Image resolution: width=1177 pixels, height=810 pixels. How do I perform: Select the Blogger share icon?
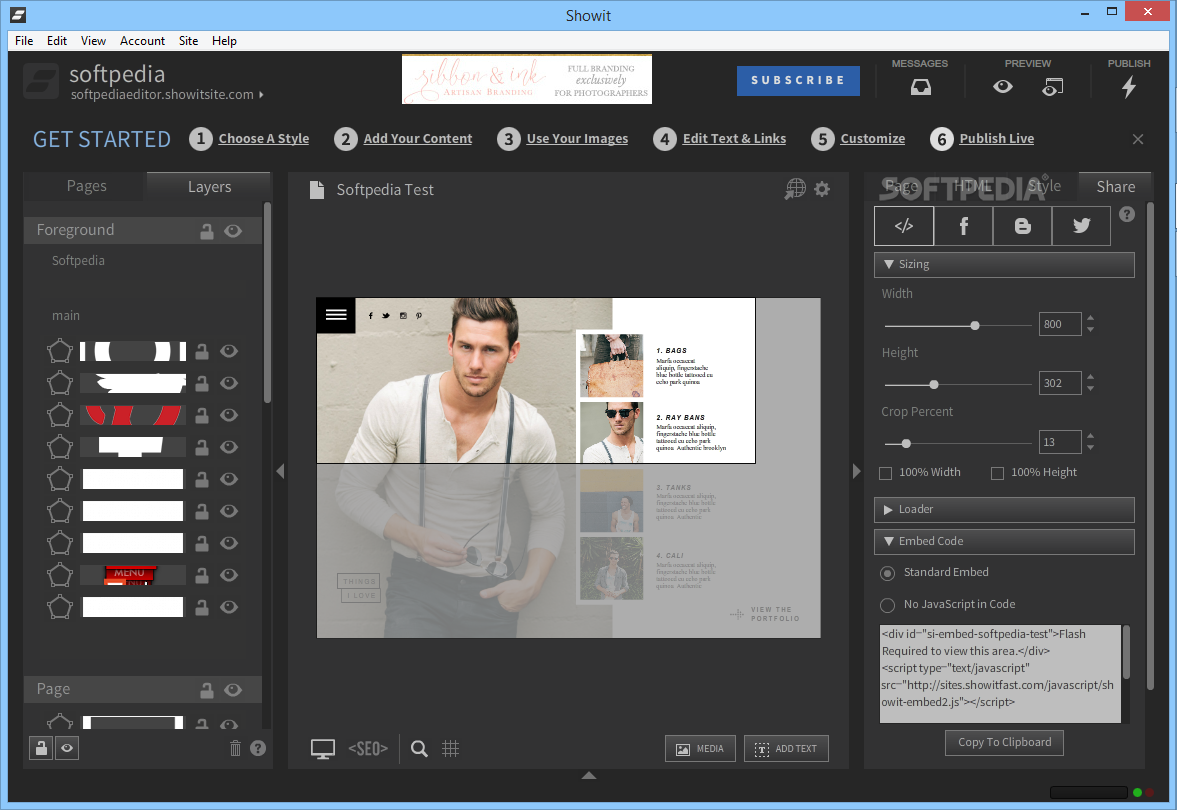click(x=1022, y=226)
